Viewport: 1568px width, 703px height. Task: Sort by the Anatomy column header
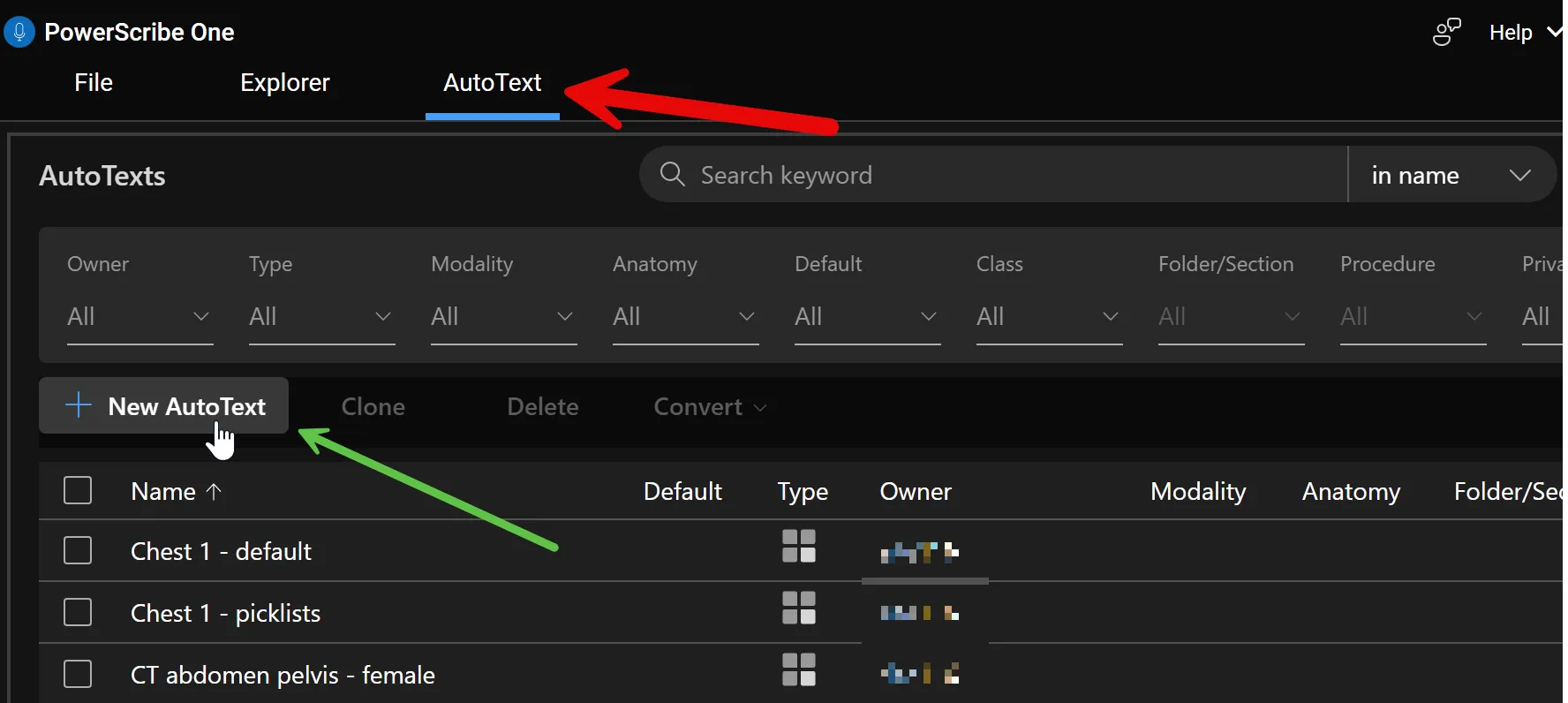(x=1351, y=492)
